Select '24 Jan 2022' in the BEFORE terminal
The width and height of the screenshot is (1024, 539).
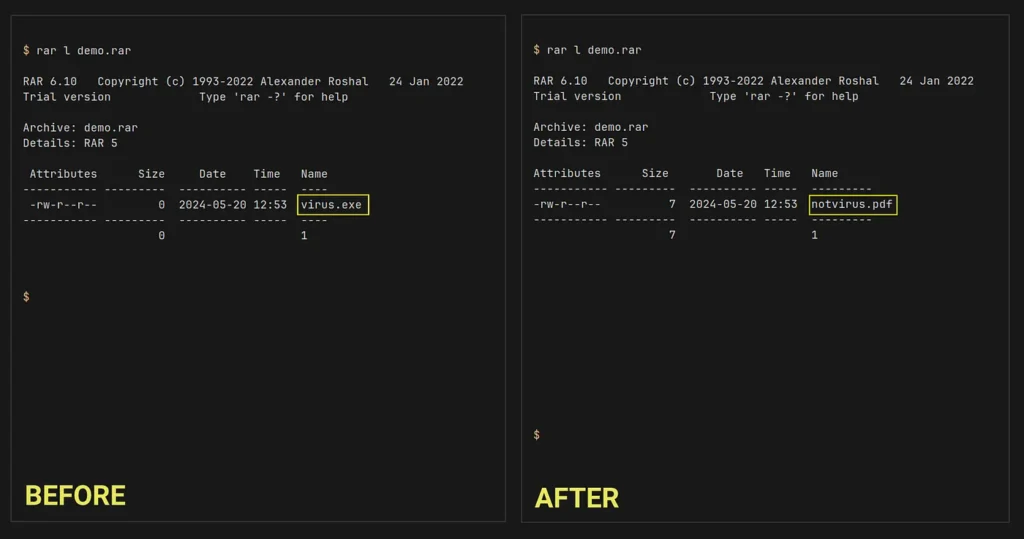pyautogui.click(x=426, y=82)
